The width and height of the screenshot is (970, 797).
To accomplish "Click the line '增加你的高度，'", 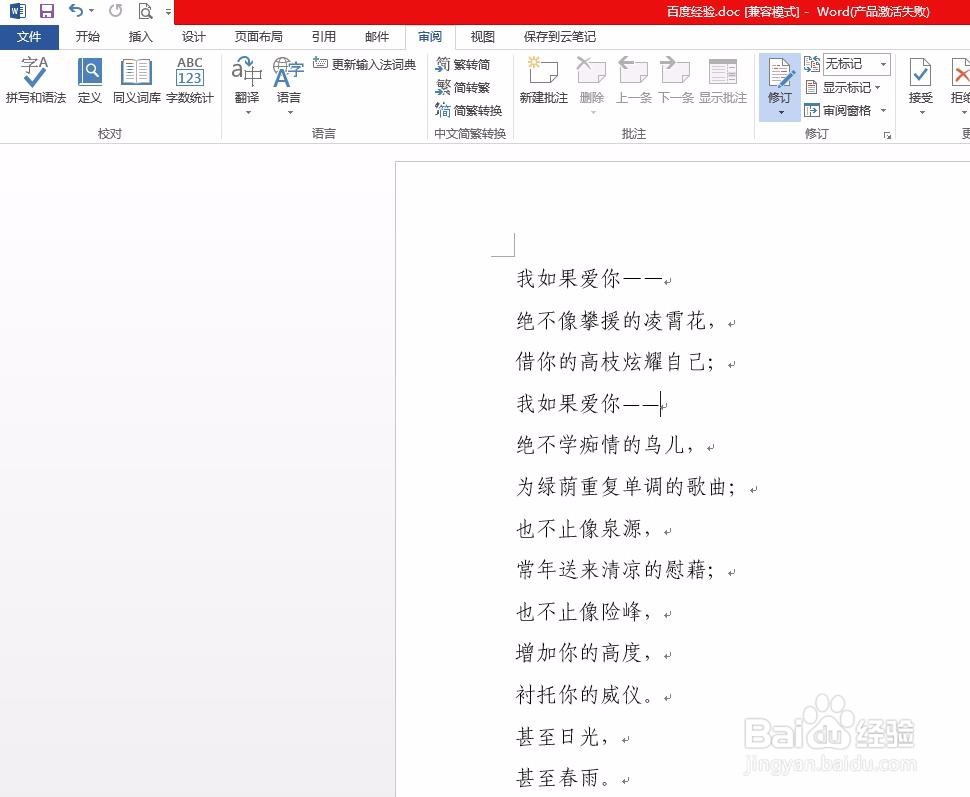I will tap(583, 652).
